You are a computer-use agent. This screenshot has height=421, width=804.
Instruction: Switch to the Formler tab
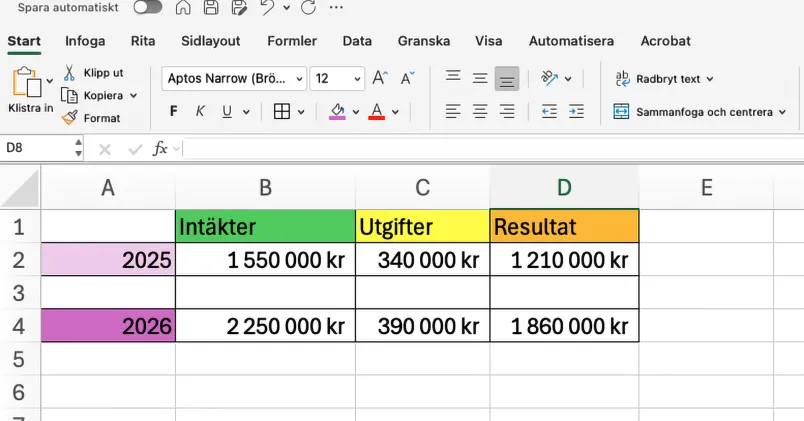[292, 41]
